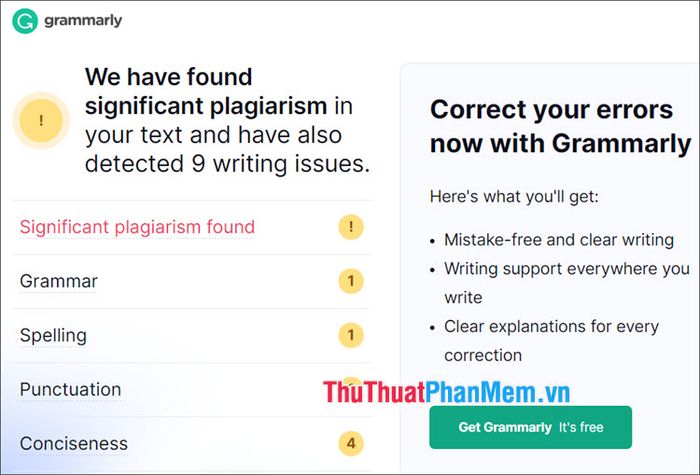Click the Conciseness count badge showing 4
The image size is (700, 475).
351,443
